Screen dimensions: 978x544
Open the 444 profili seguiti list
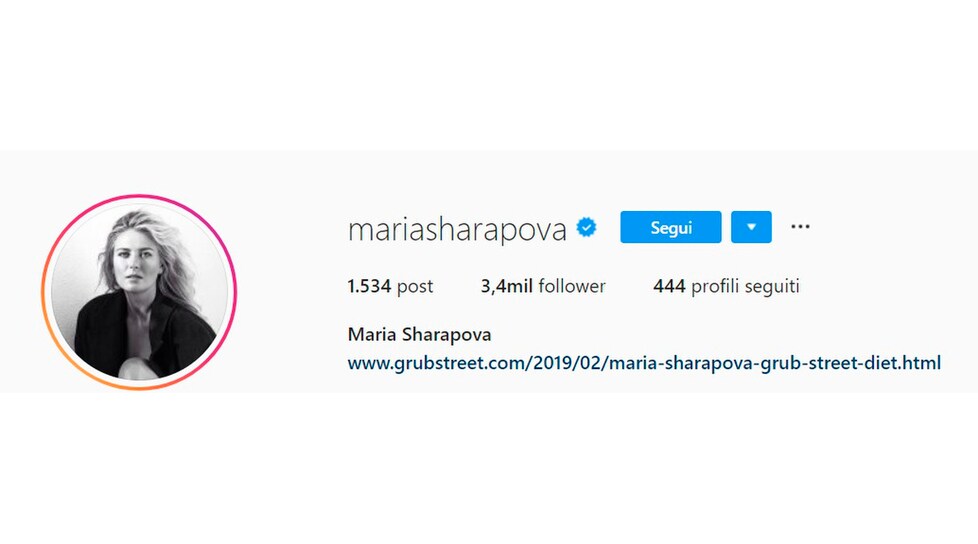[726, 286]
